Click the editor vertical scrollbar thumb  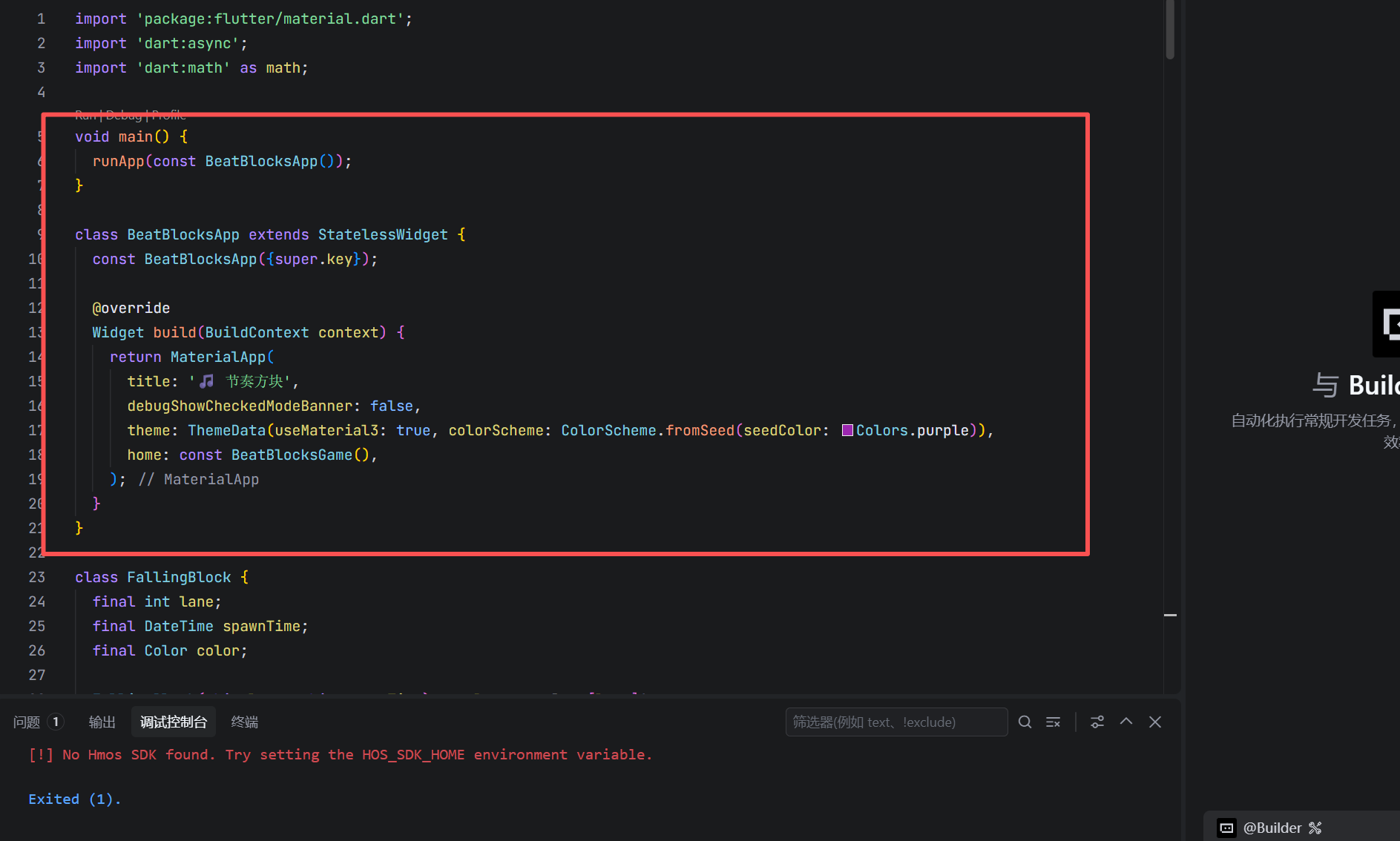[1170, 28]
